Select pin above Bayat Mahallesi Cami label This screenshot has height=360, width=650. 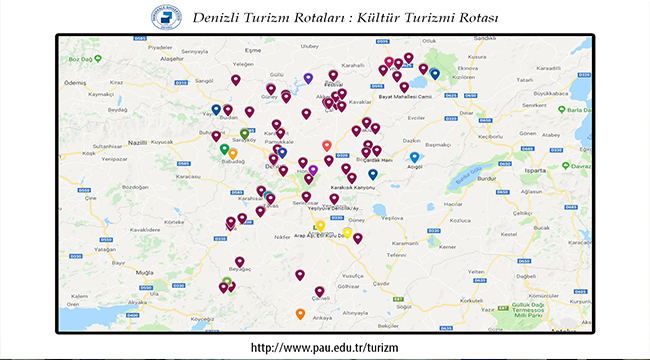[404, 87]
